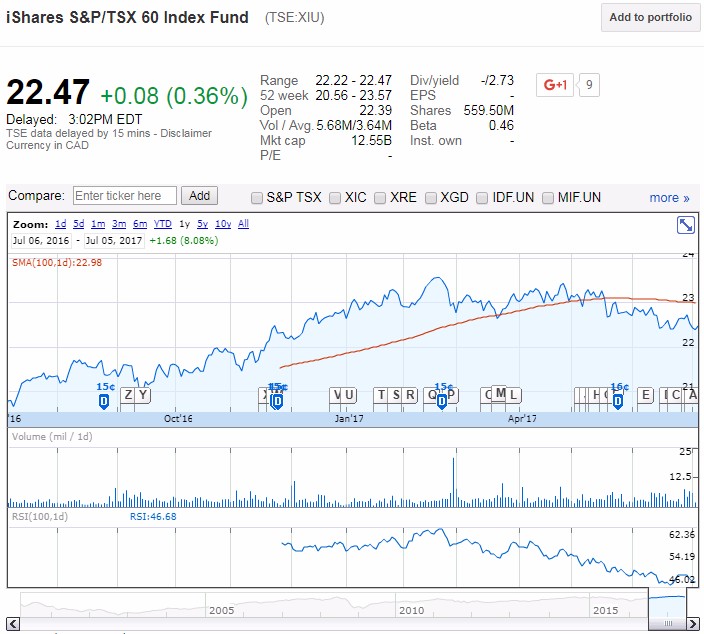
Task: Open news flag Z on chart
Action: [128, 395]
